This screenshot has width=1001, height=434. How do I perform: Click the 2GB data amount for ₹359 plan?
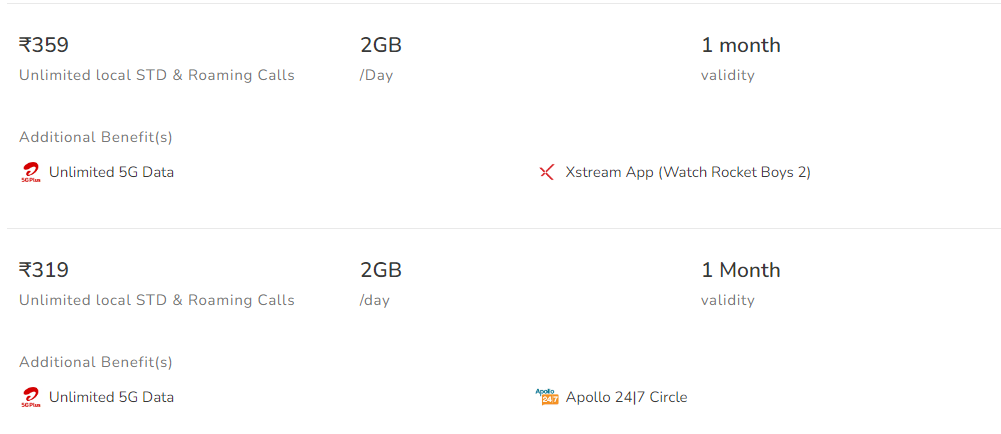(x=381, y=45)
